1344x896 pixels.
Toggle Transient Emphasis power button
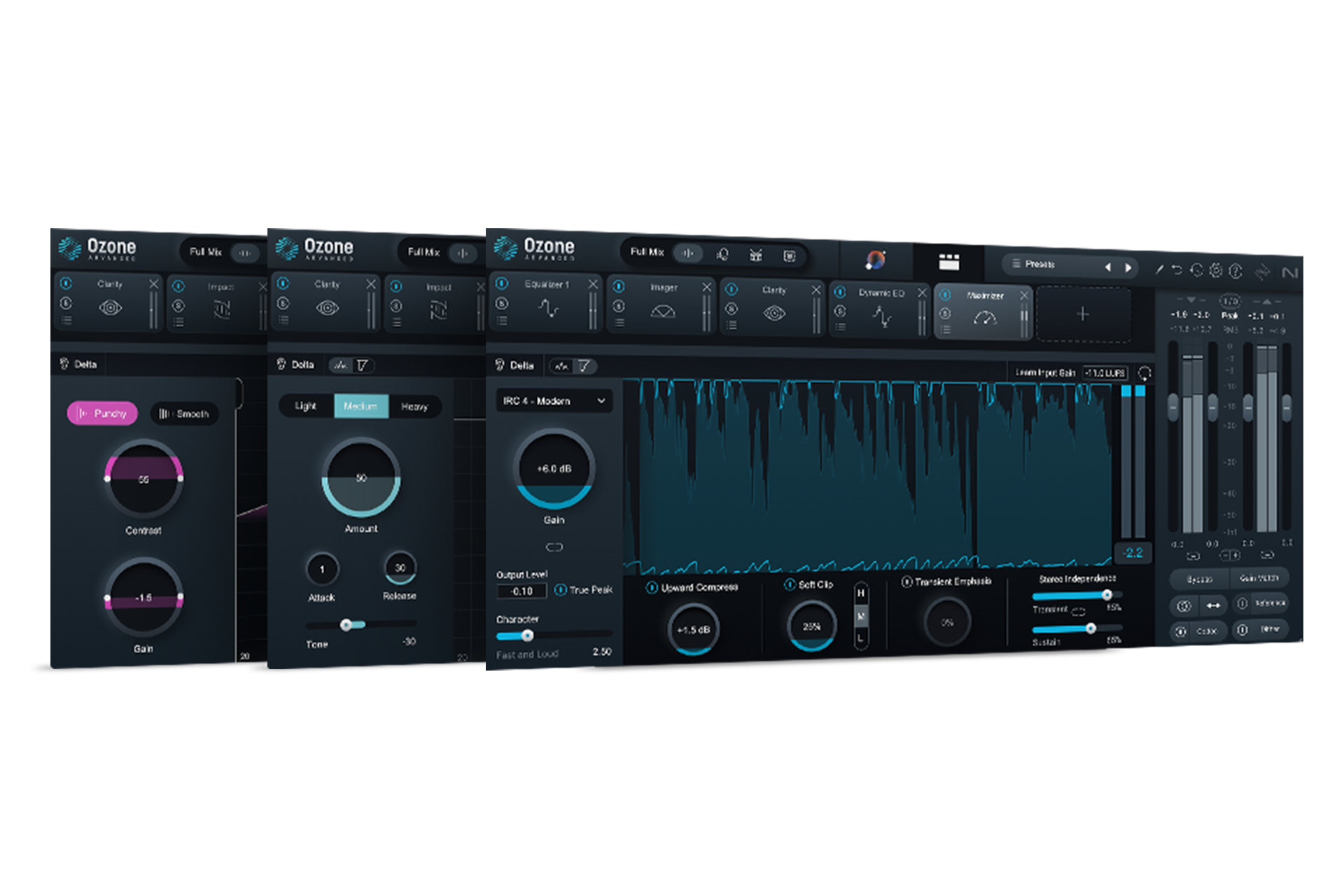[x=906, y=582]
